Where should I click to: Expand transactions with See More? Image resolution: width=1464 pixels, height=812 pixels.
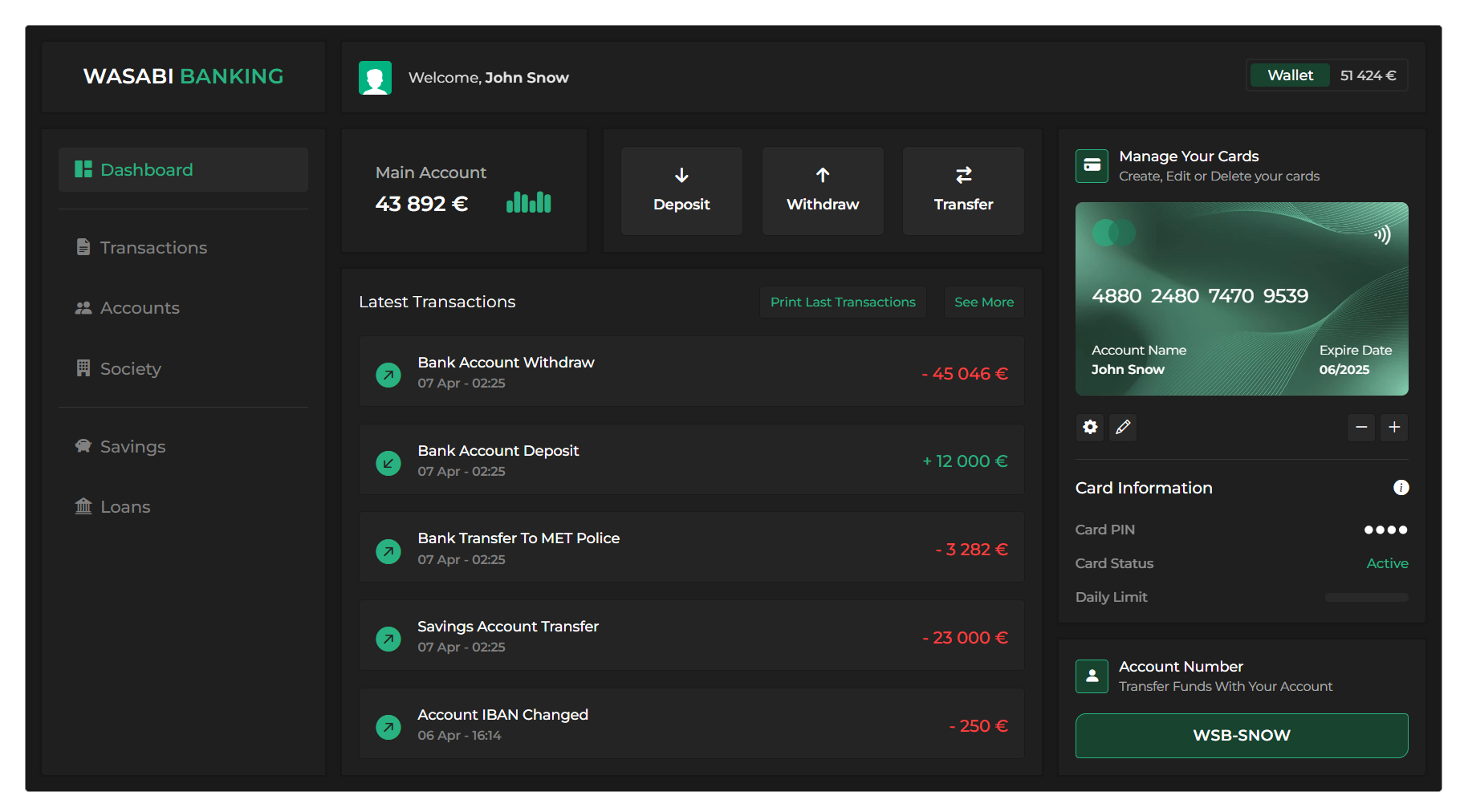[x=983, y=302]
